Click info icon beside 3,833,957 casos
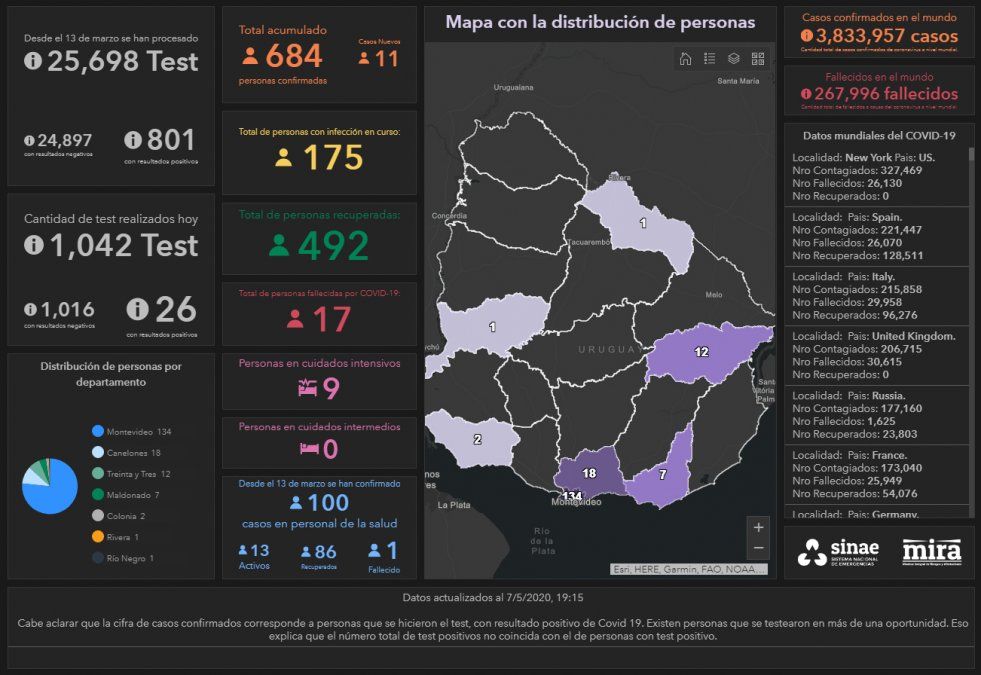 coord(807,36)
